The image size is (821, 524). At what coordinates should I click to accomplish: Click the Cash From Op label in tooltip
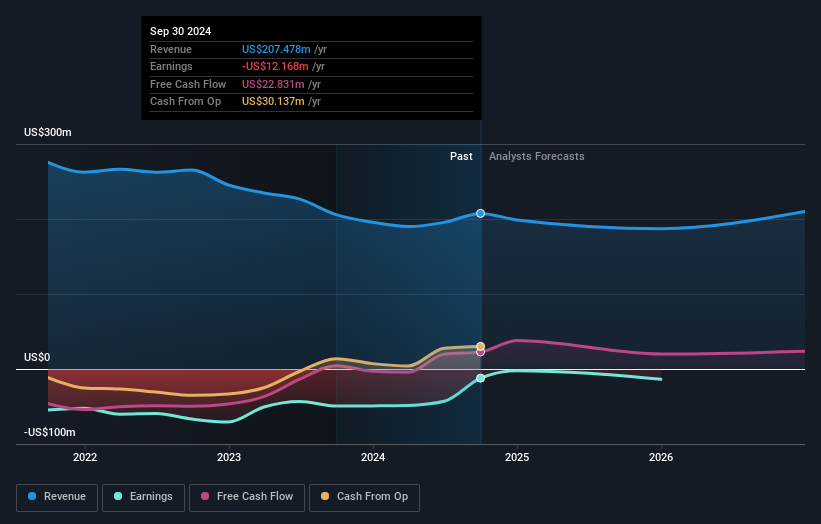[185, 102]
